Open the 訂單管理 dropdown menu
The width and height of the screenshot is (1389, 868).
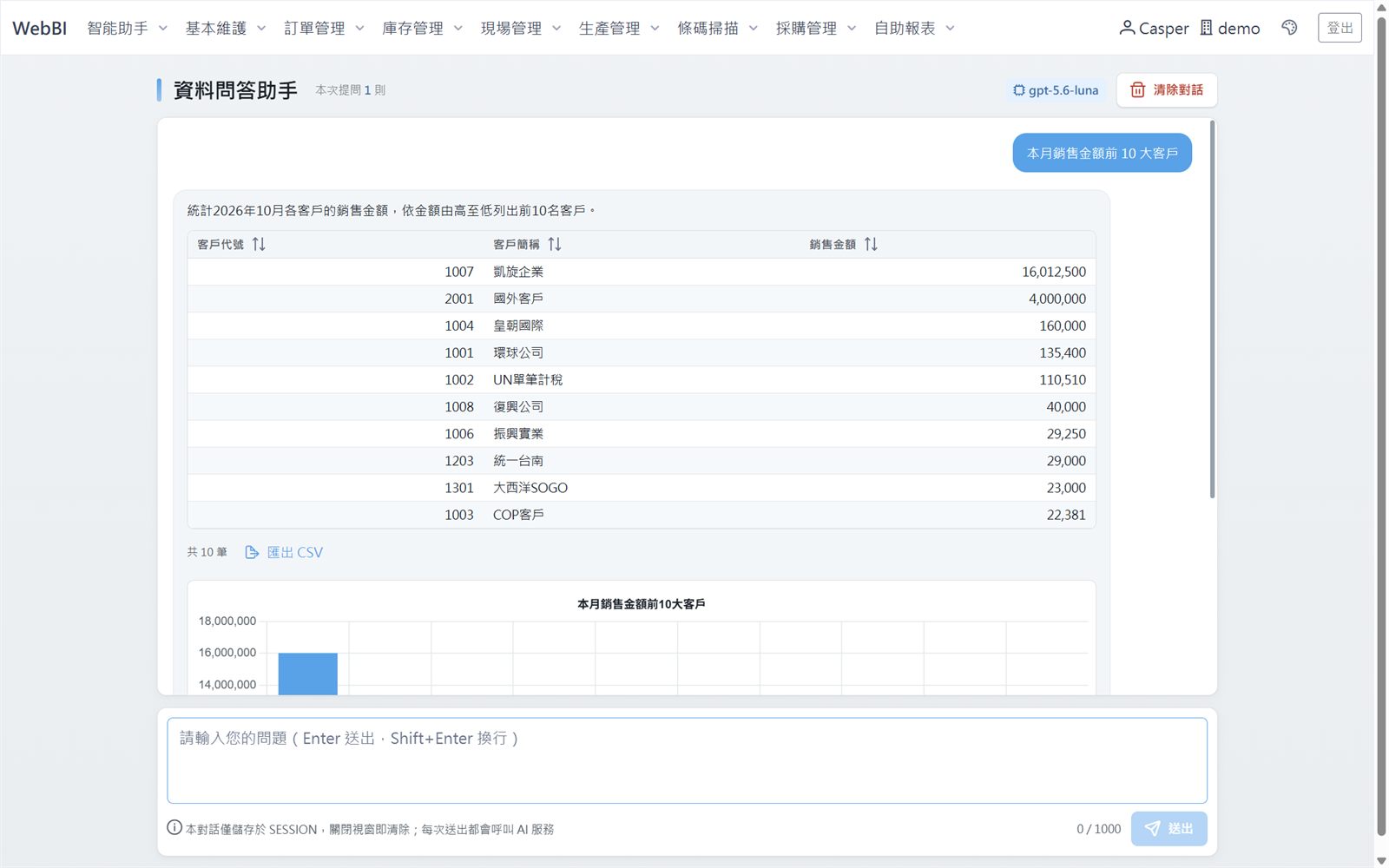click(324, 28)
